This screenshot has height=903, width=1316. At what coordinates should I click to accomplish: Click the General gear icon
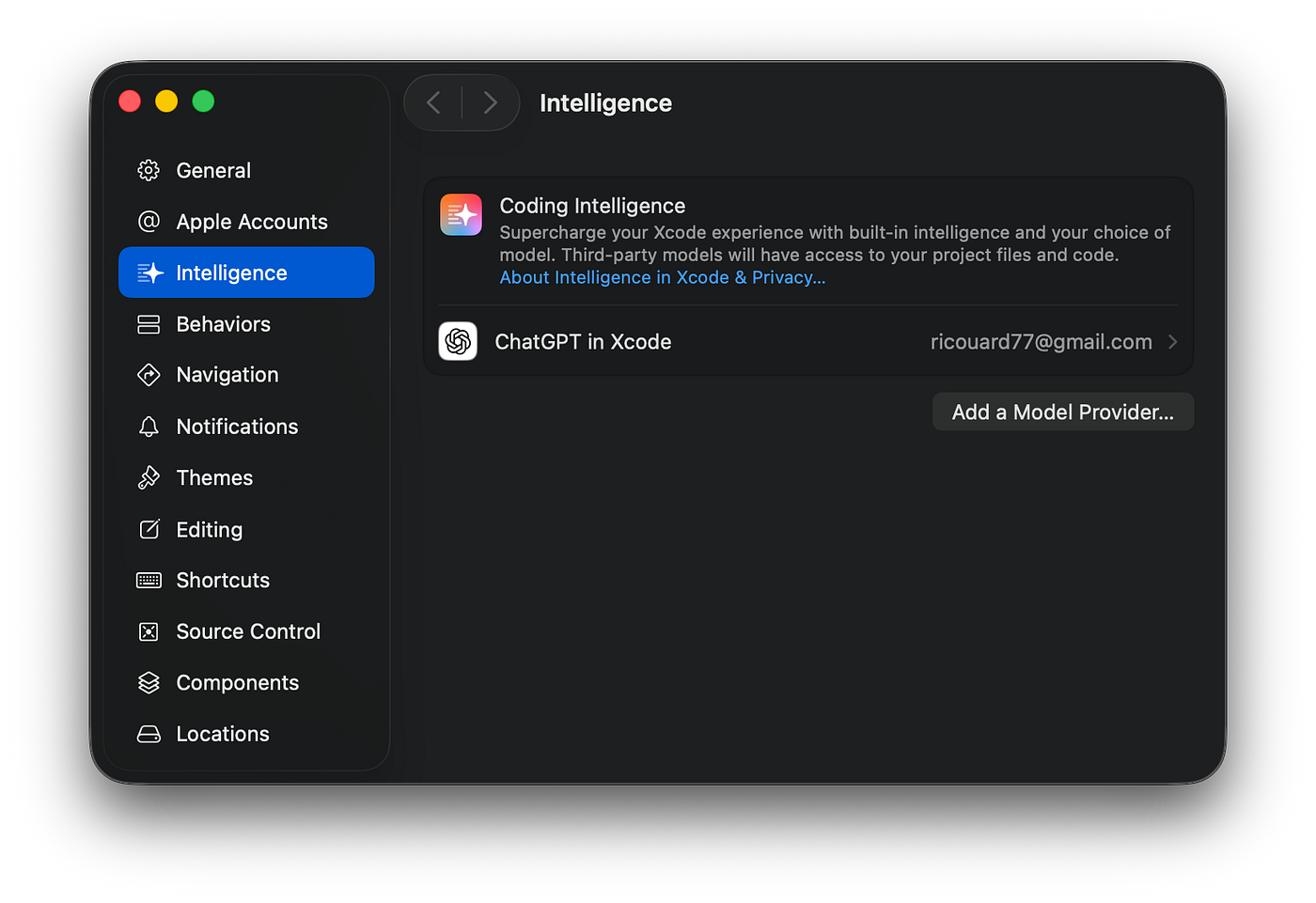[x=149, y=170]
